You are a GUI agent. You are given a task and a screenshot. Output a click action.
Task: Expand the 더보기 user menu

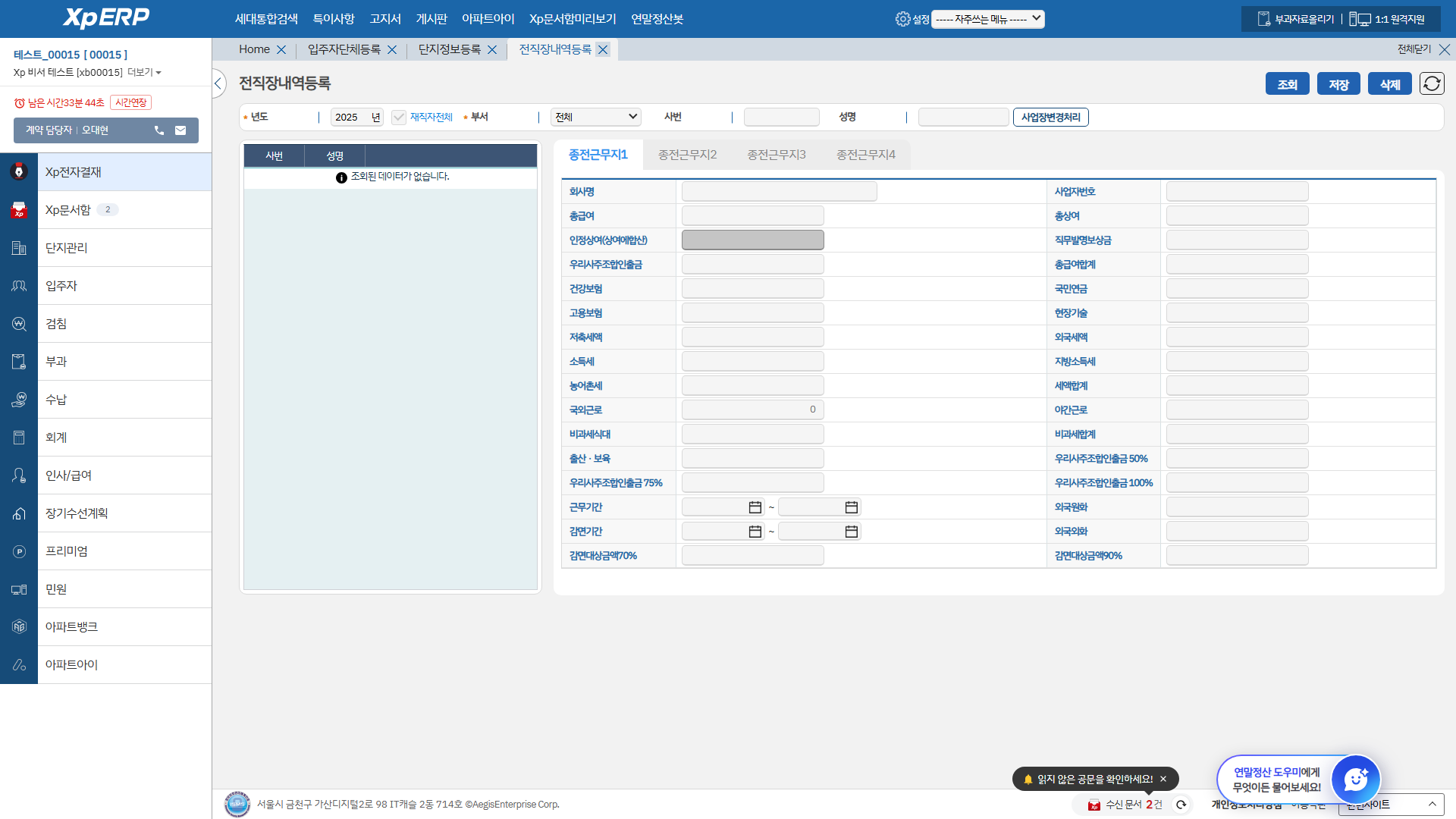144,73
